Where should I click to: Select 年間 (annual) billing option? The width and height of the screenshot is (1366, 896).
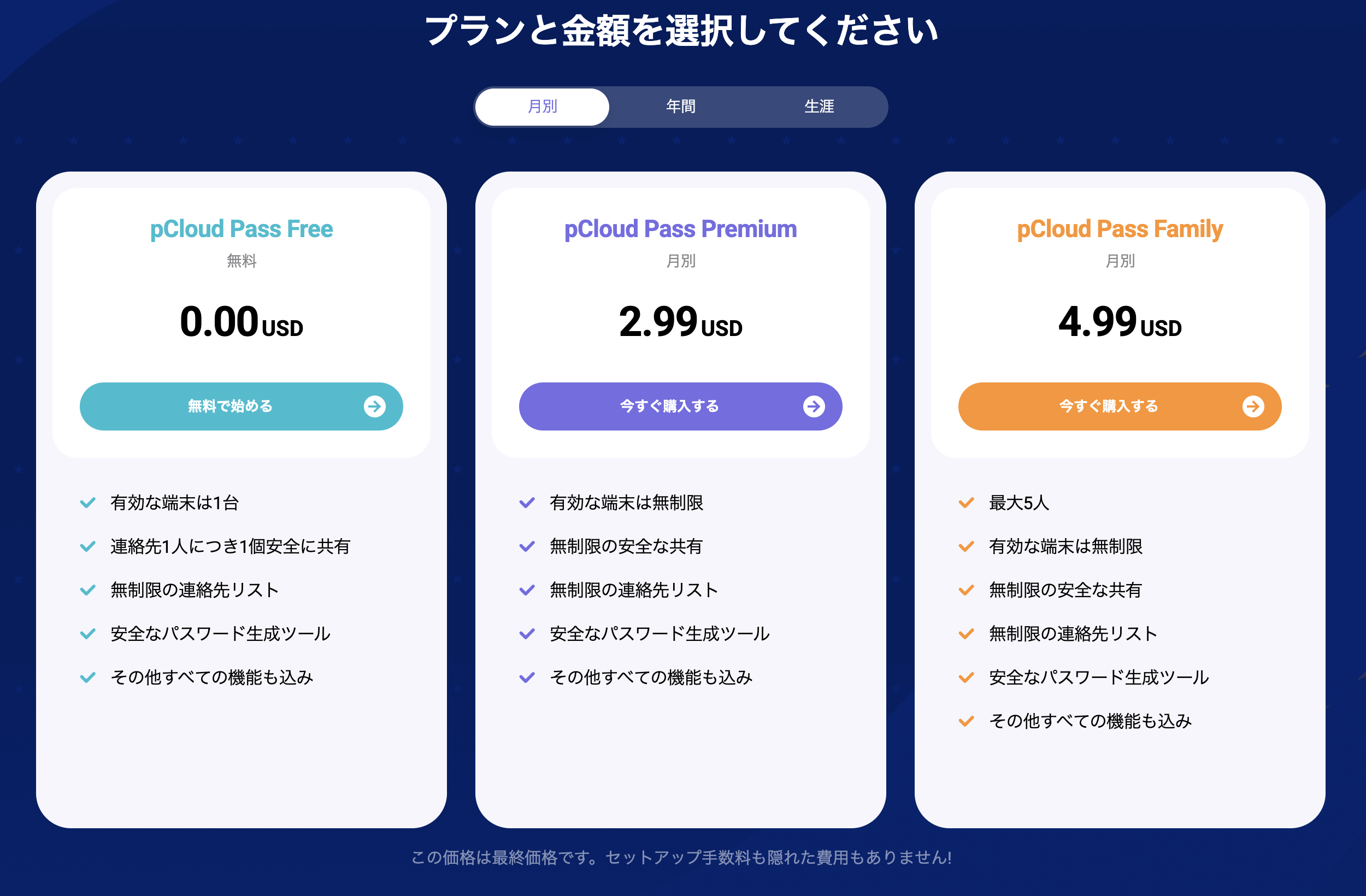(683, 106)
